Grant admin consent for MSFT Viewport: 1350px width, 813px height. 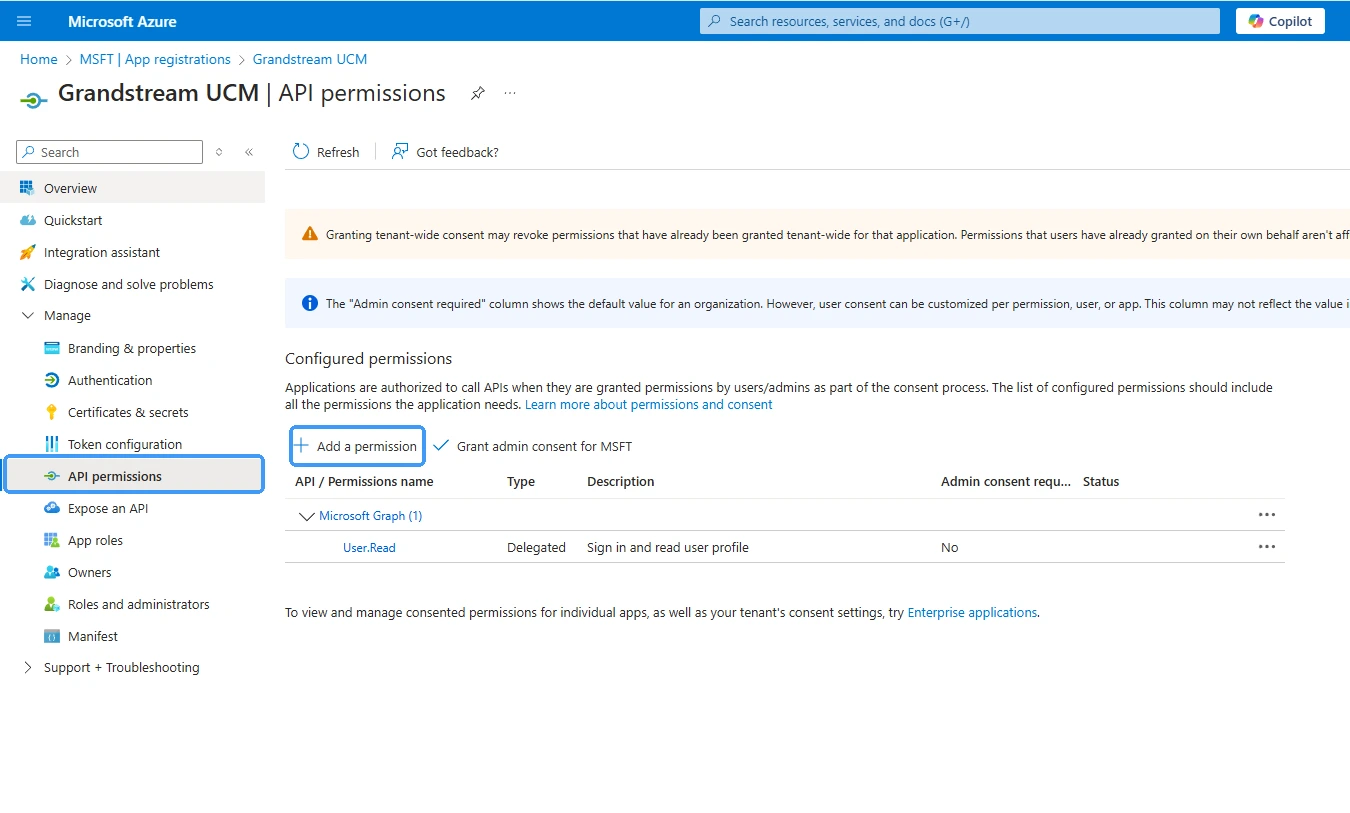pos(532,446)
